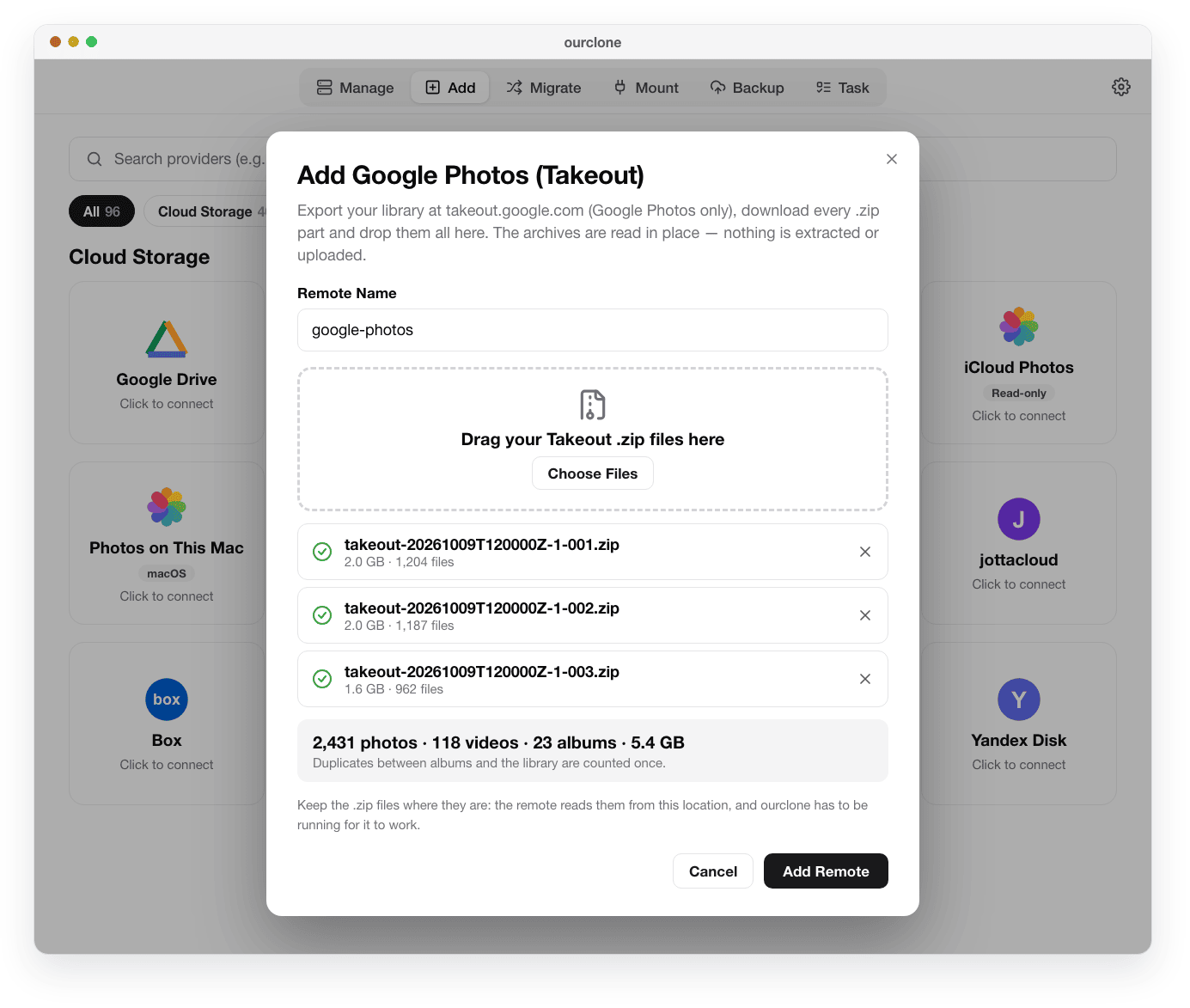Open the Migrate tab

click(x=544, y=88)
